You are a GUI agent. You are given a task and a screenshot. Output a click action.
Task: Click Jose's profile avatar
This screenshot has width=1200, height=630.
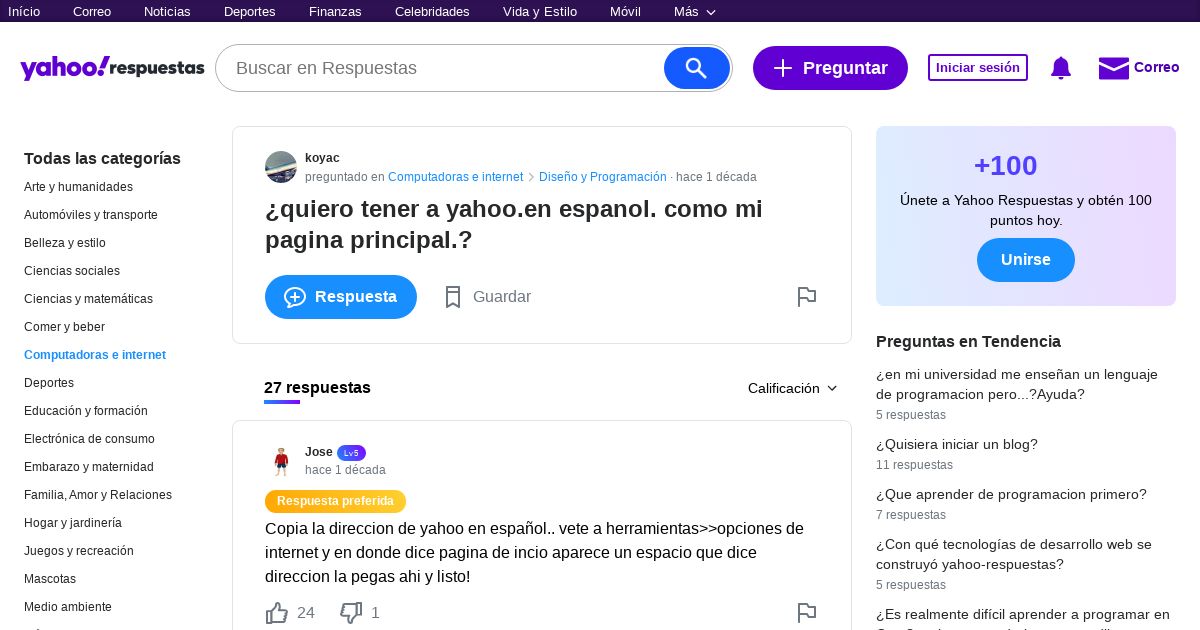click(x=281, y=461)
